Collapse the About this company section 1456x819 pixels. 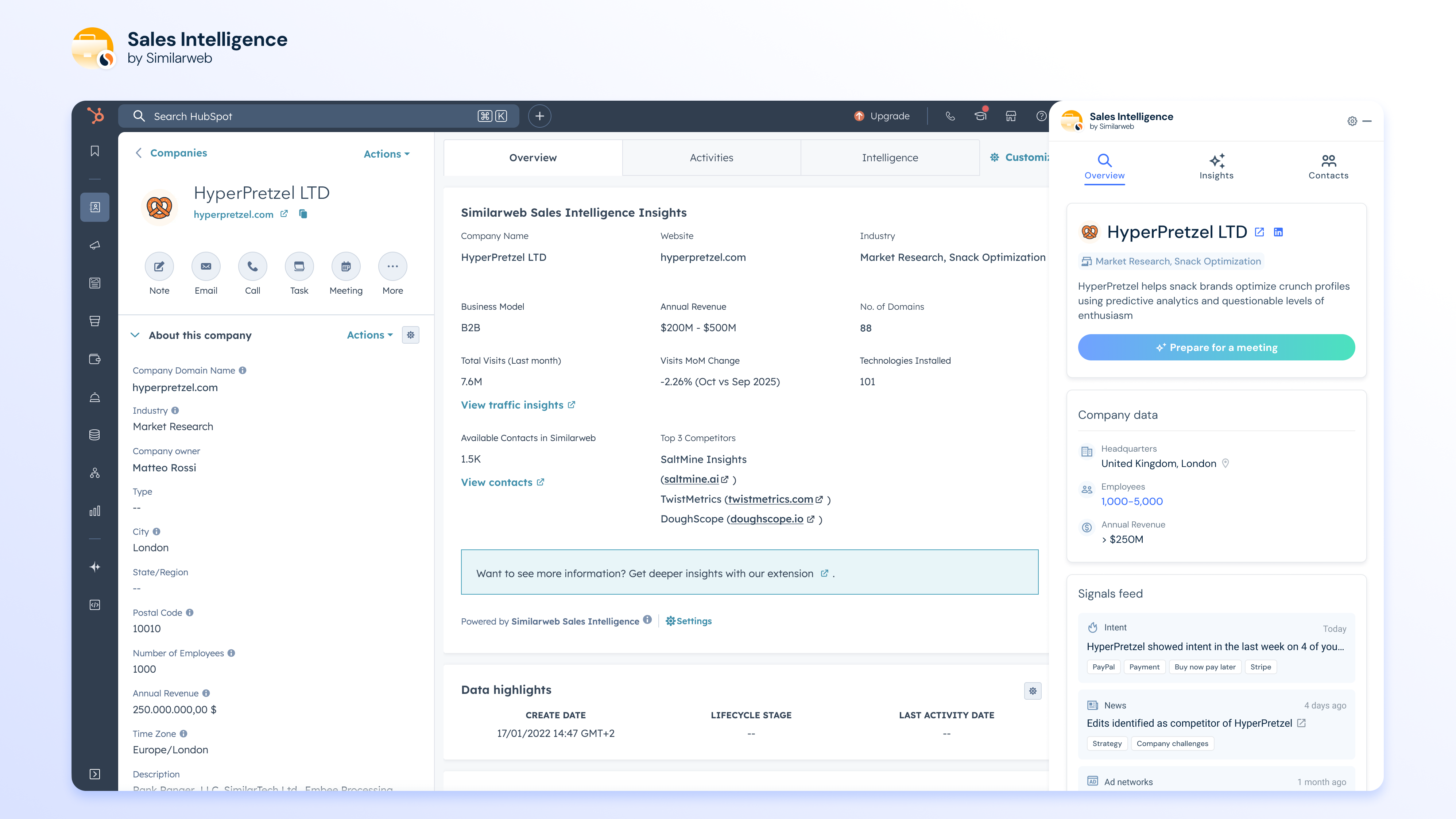[x=135, y=335]
